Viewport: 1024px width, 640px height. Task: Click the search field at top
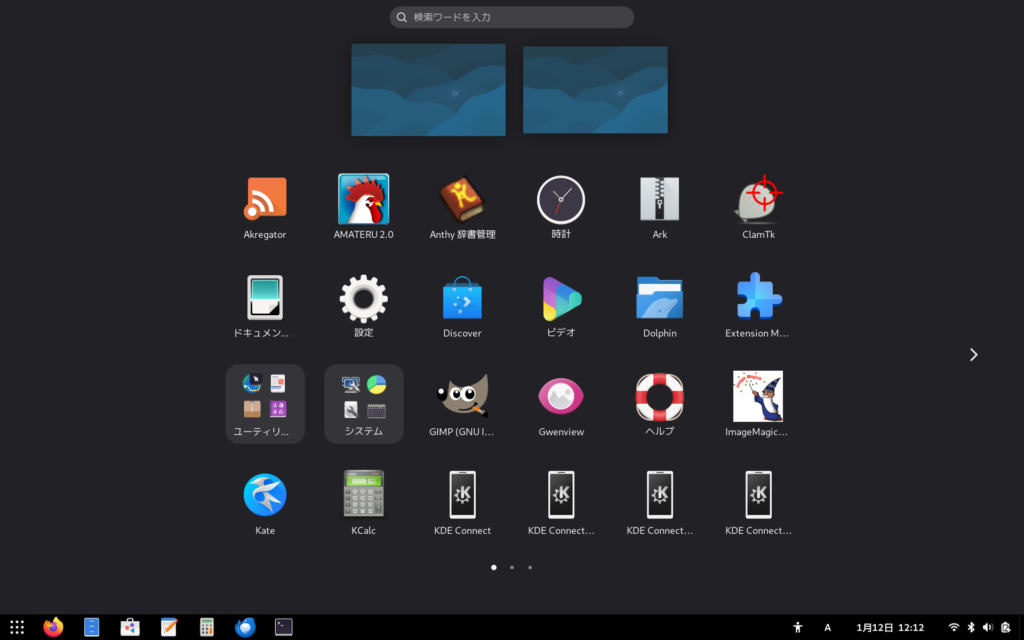[511, 17]
